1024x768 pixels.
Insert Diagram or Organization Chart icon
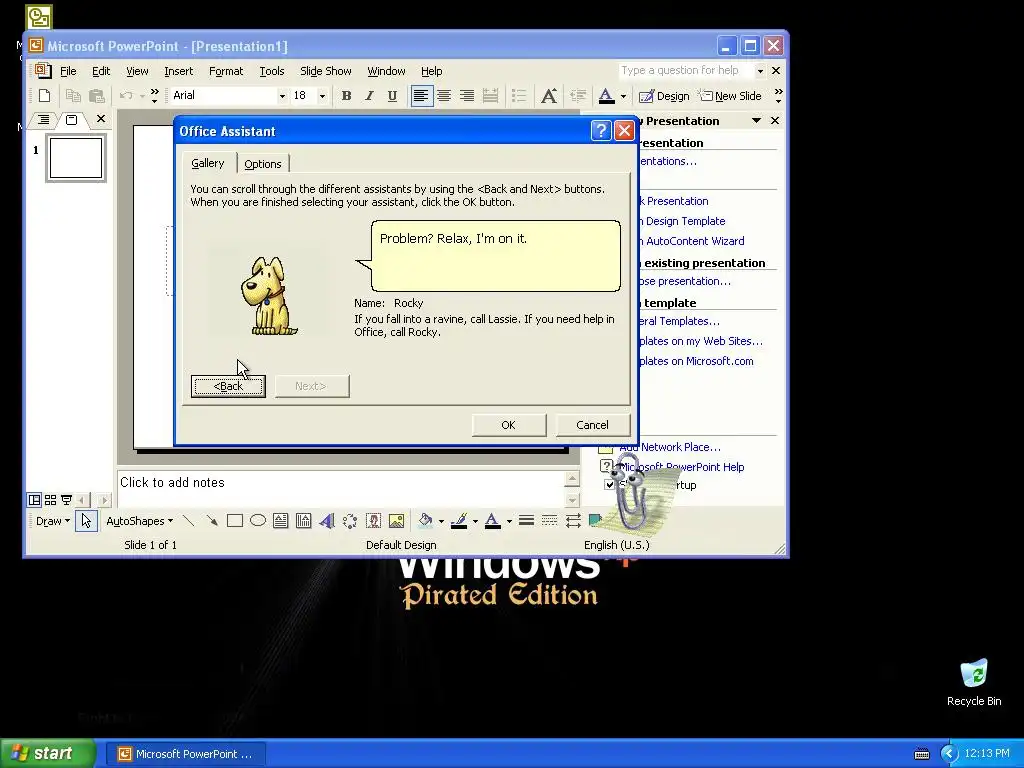350,520
